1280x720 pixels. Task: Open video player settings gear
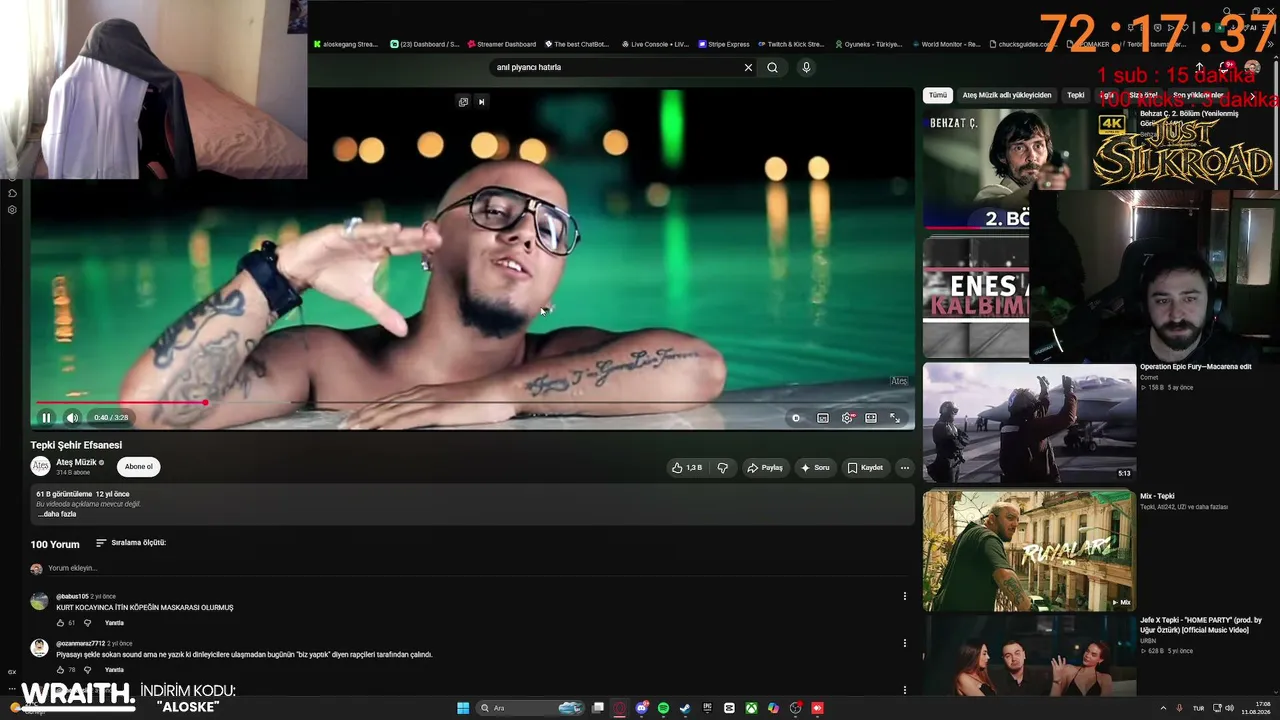[x=847, y=418]
